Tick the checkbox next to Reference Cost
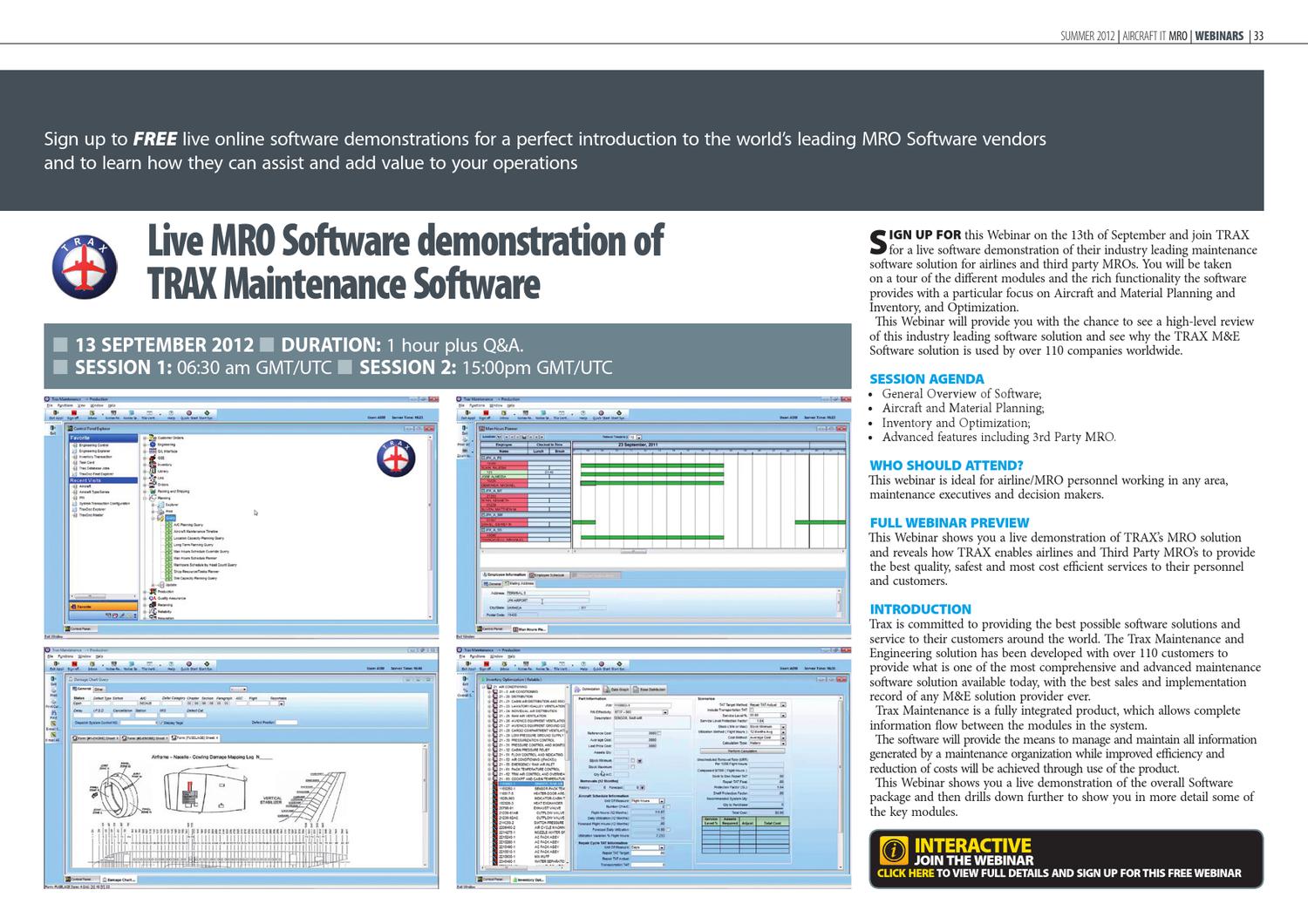The height and width of the screenshot is (924, 1308). click(x=659, y=732)
